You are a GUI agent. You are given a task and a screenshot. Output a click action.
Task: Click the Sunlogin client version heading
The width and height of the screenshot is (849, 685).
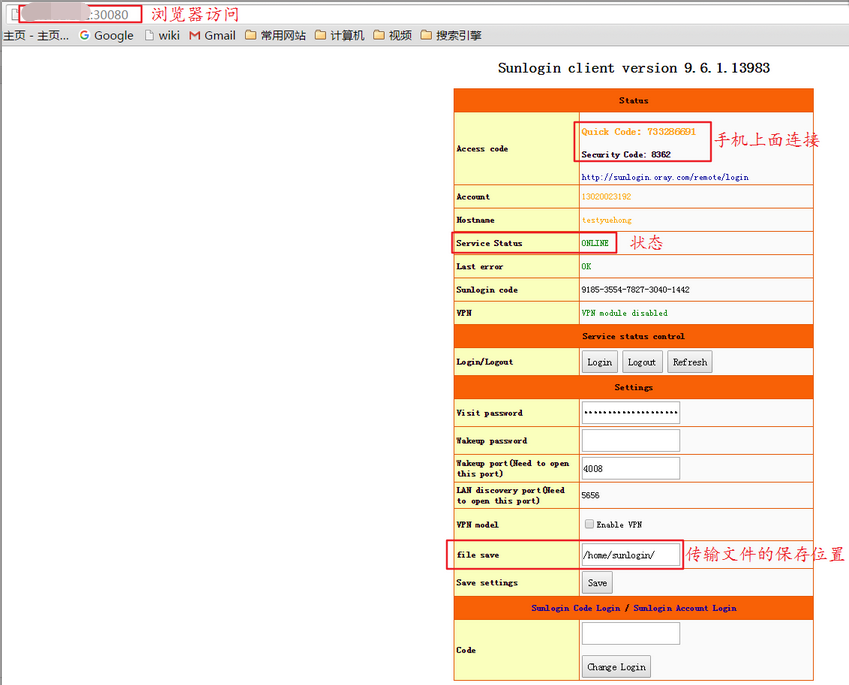coord(634,68)
